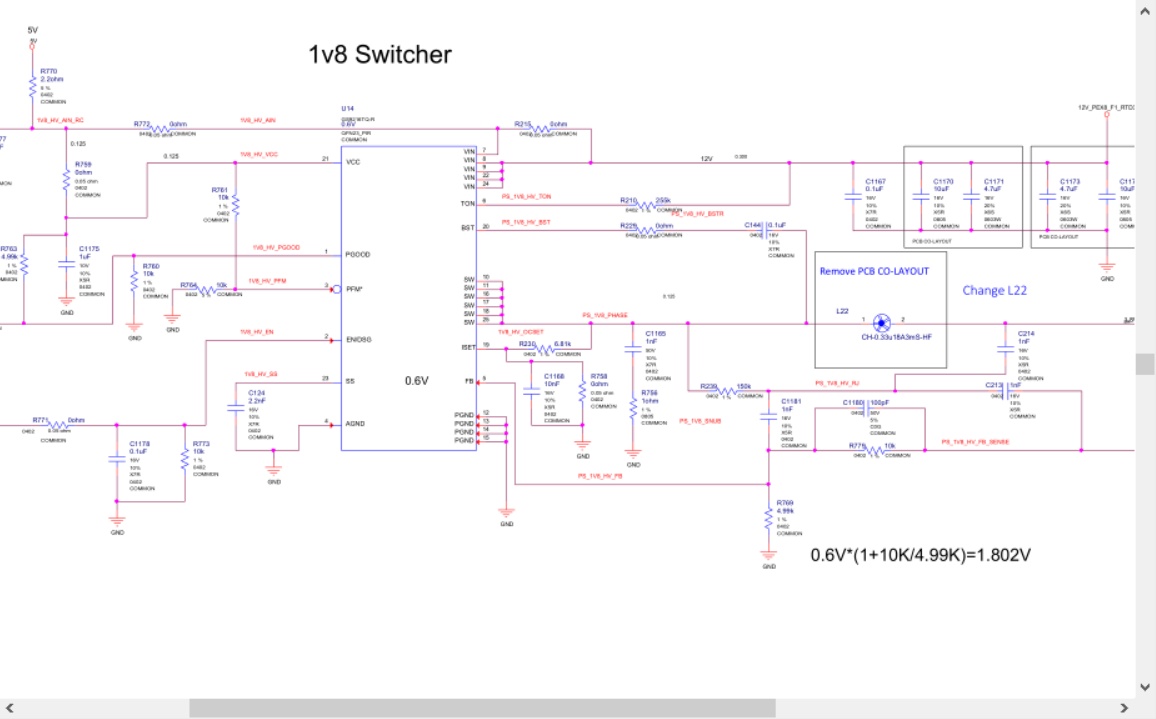Click the horizontal scrollbar thumb
Screen dimensions: 1156x719
coord(482,708)
